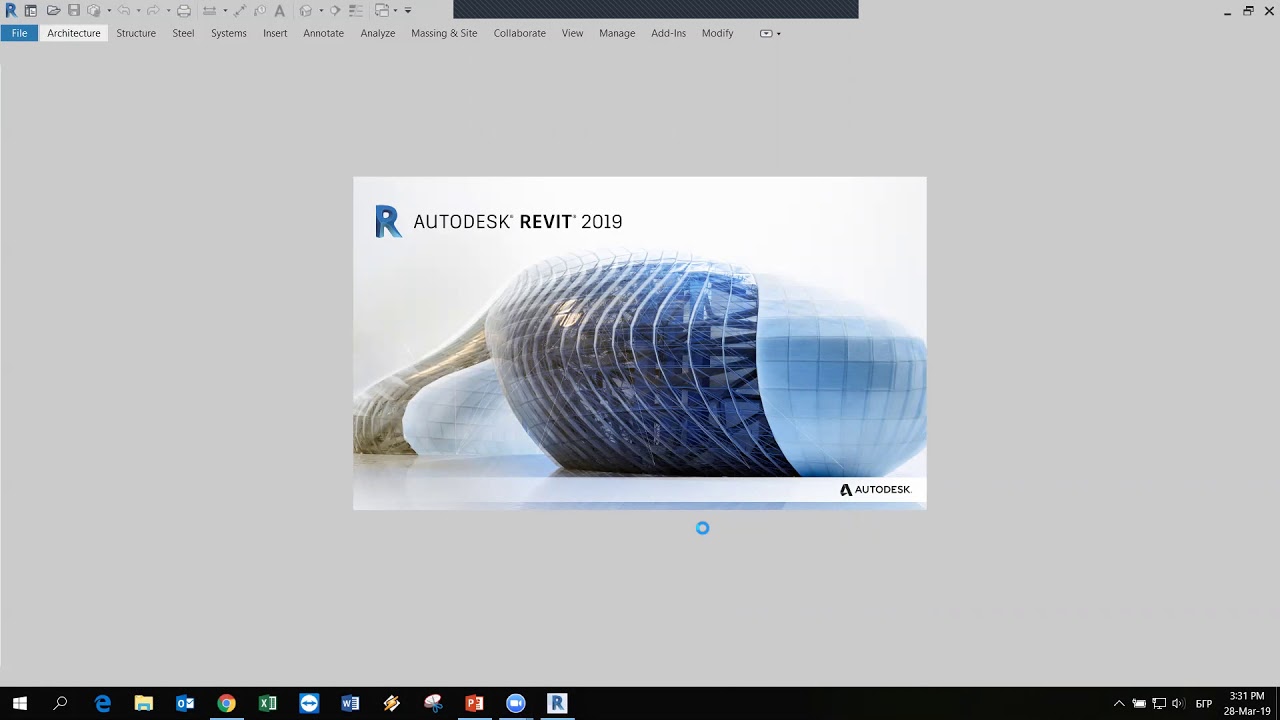Select the Aligned Dimension tool icon
1280x720 pixels.
coord(240,10)
